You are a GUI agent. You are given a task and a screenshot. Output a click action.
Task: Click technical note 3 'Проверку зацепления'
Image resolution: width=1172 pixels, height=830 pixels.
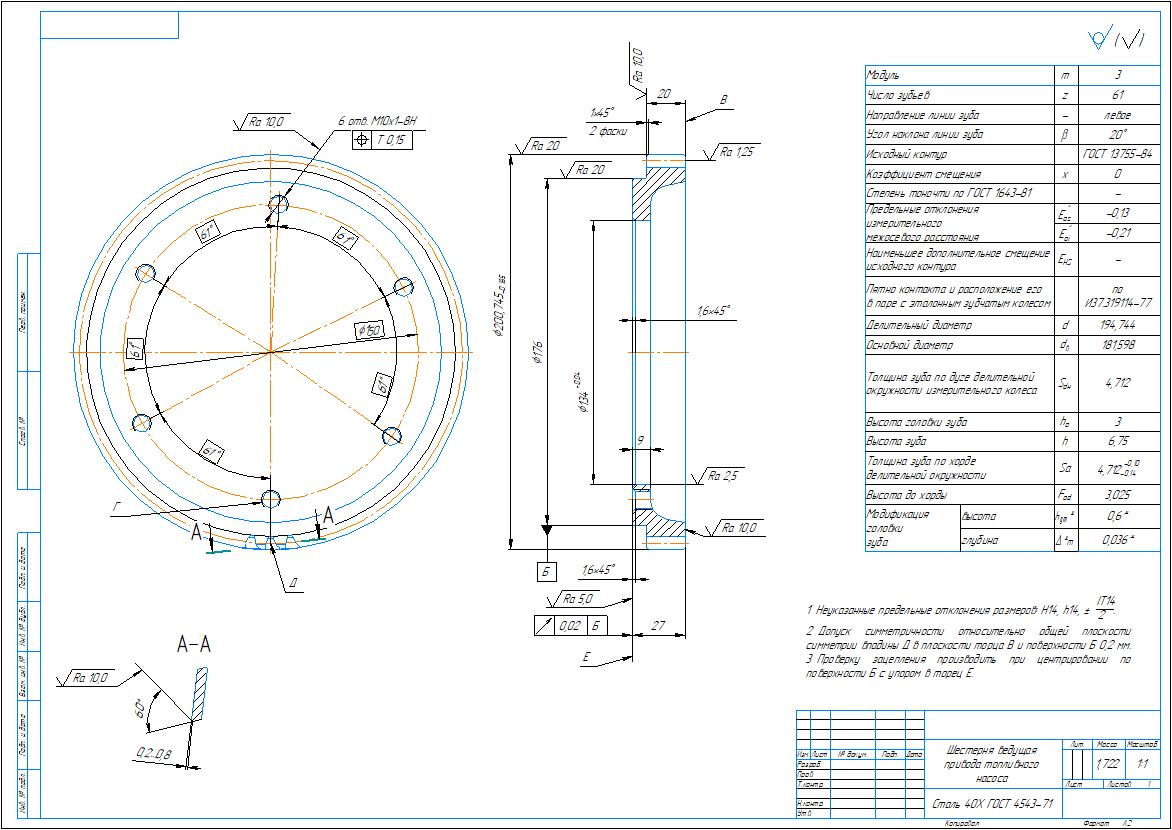point(969,666)
